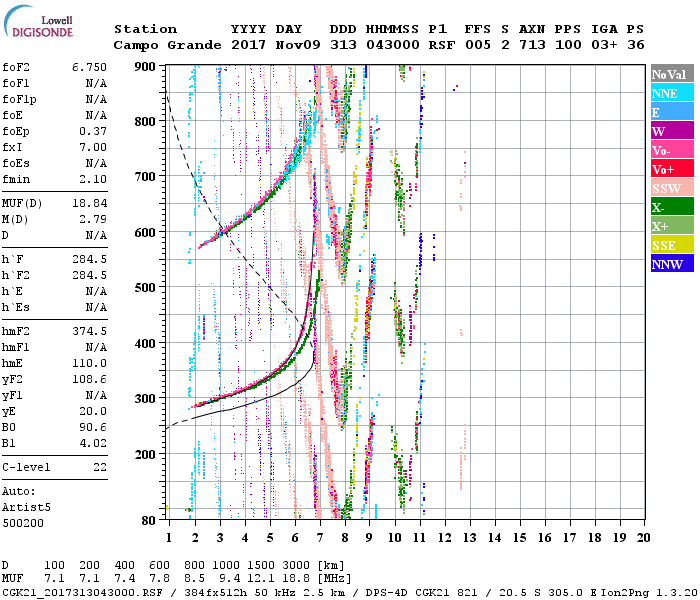The height and width of the screenshot is (600, 700).
Task: Click the M(D) value 2.79
Action: (x=93, y=220)
